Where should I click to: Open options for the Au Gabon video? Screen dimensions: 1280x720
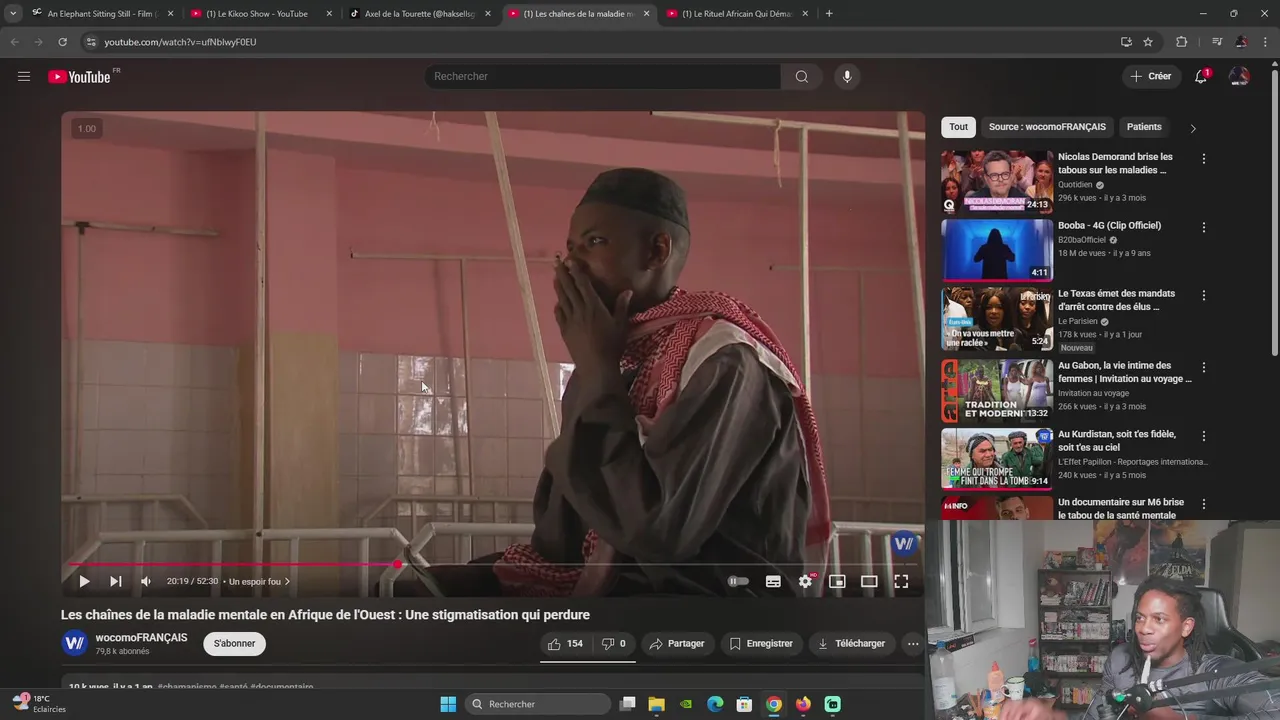1203,367
